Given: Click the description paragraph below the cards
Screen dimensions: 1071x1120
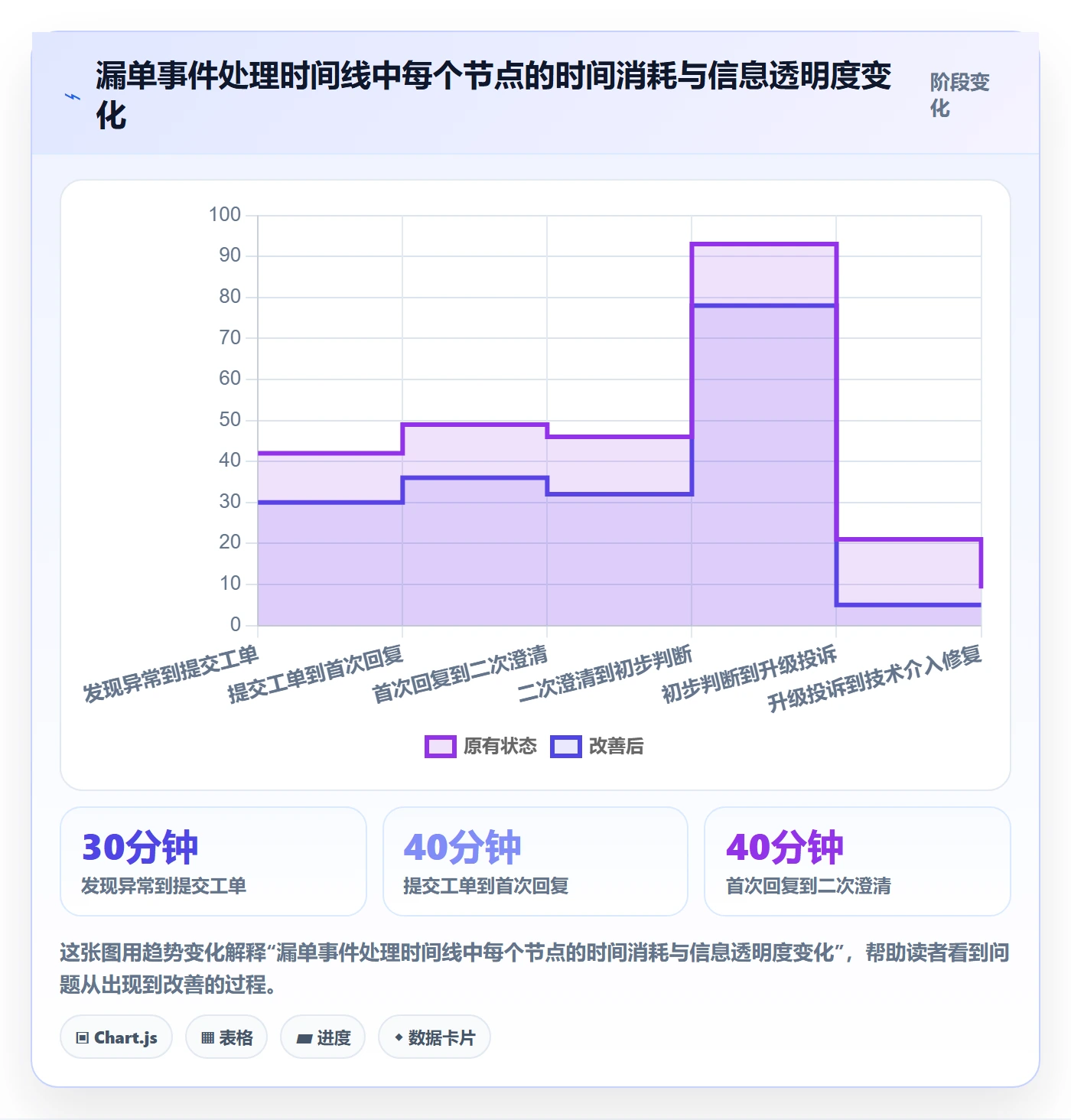Looking at the screenshot, I should 535,968.
